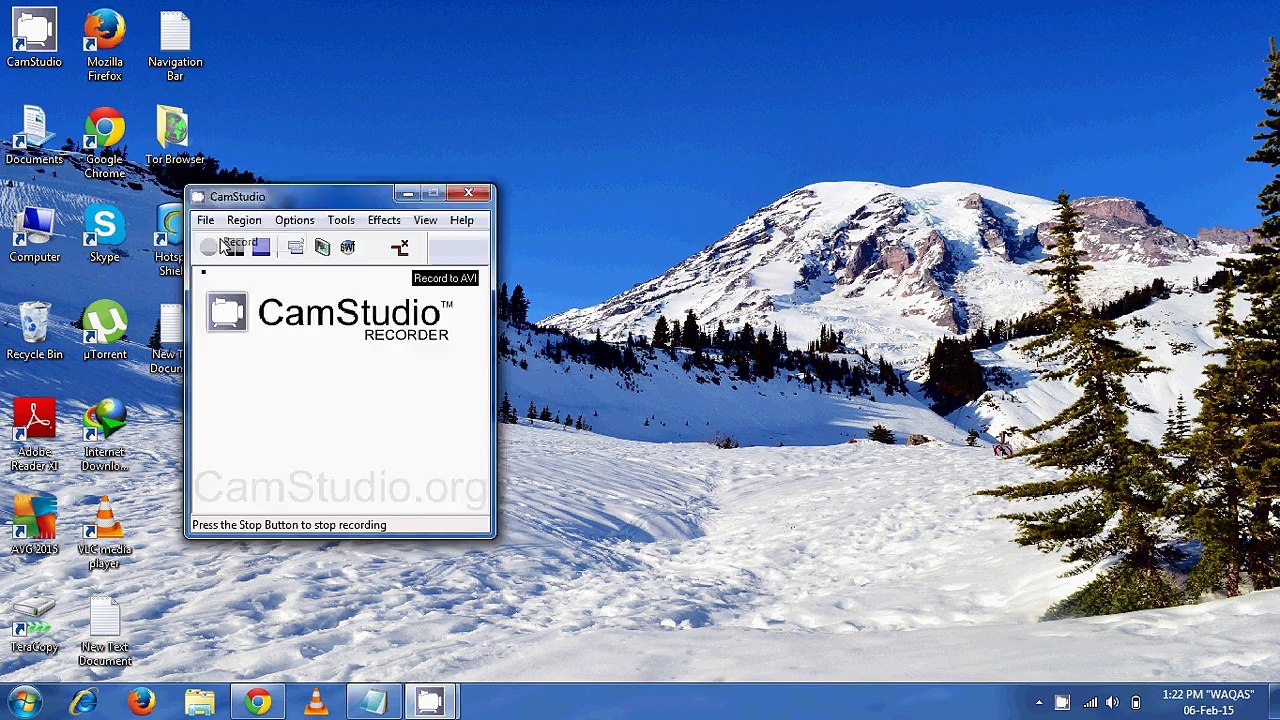The image size is (1280, 720).
Task: Check the battery tray icon
Action: (x=1136, y=703)
